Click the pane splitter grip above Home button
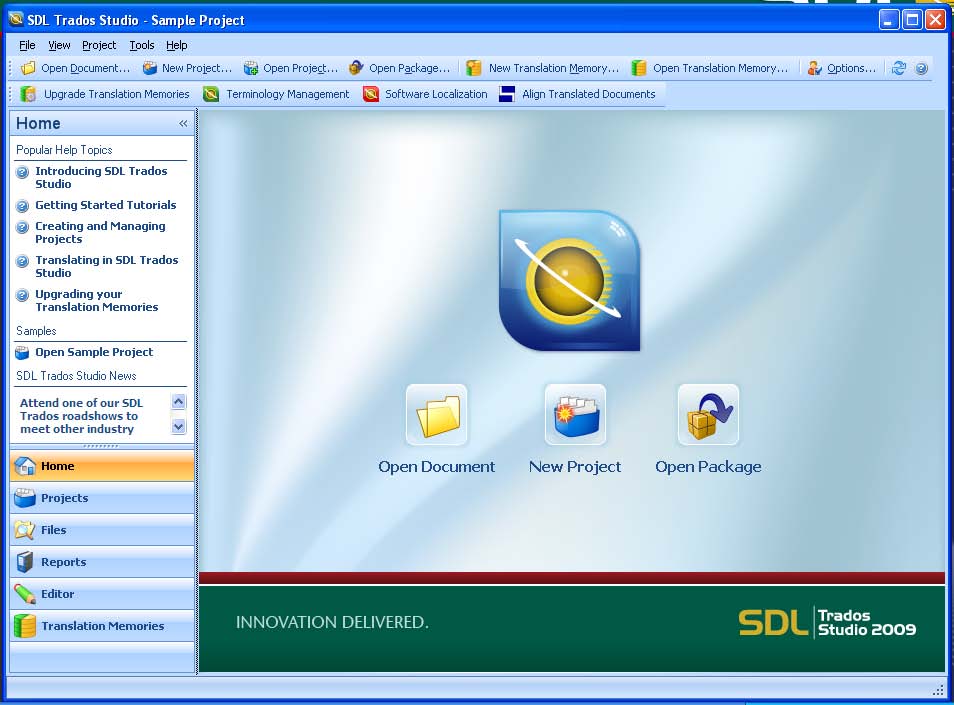Image resolution: width=954 pixels, height=705 pixels. pyautogui.click(x=101, y=446)
